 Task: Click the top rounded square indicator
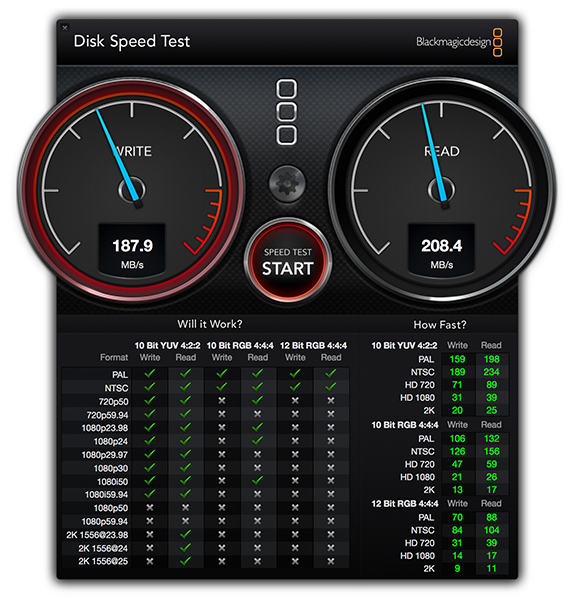click(287, 89)
